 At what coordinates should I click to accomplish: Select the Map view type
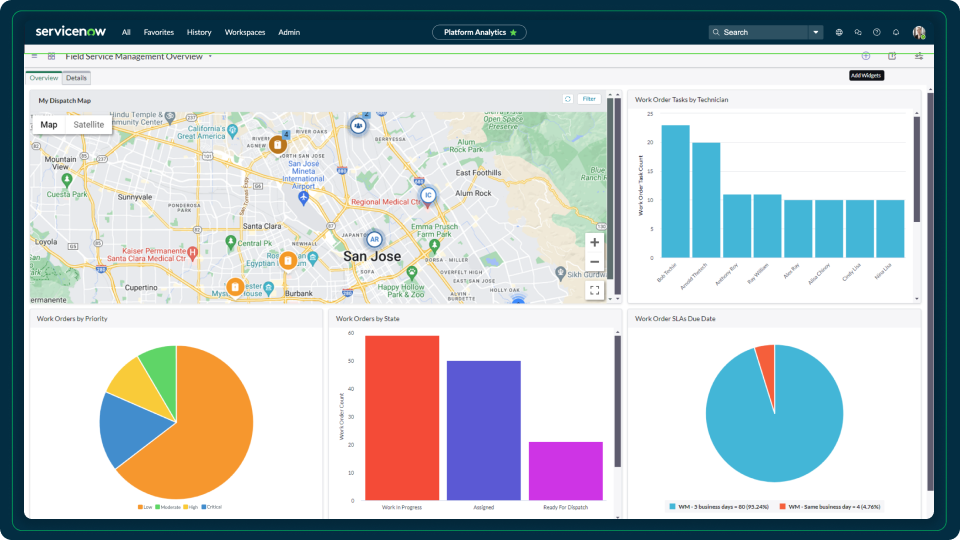(x=49, y=125)
